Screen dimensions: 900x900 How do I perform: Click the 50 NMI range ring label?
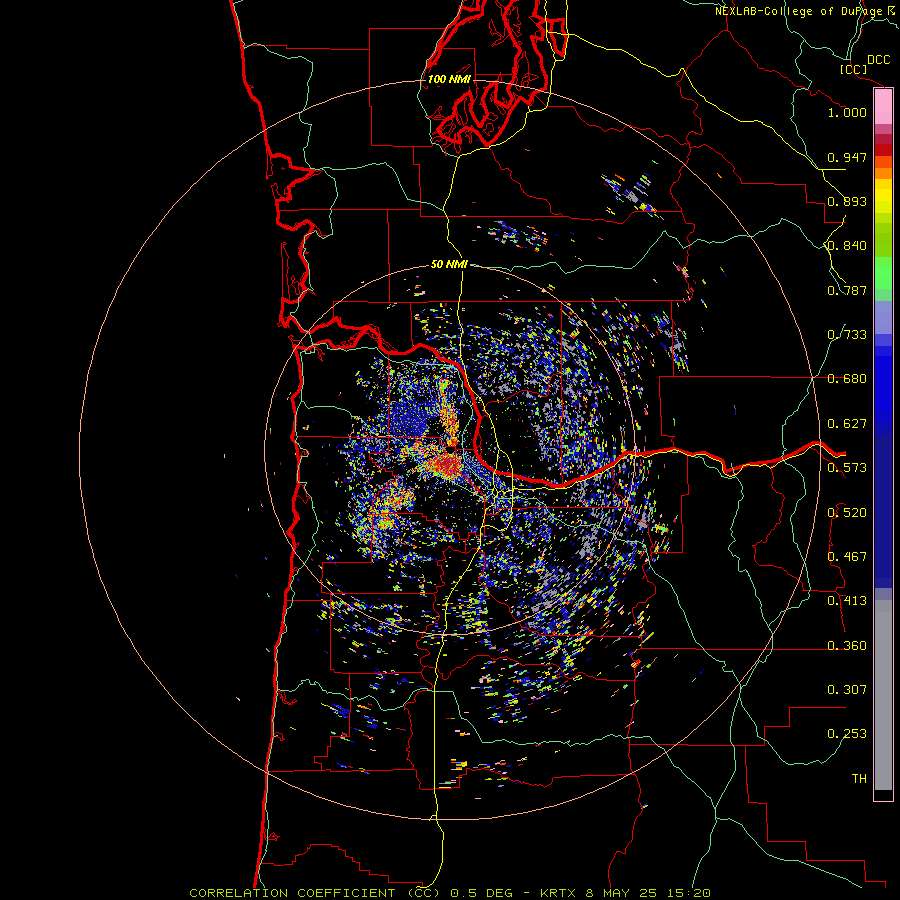pyautogui.click(x=449, y=264)
